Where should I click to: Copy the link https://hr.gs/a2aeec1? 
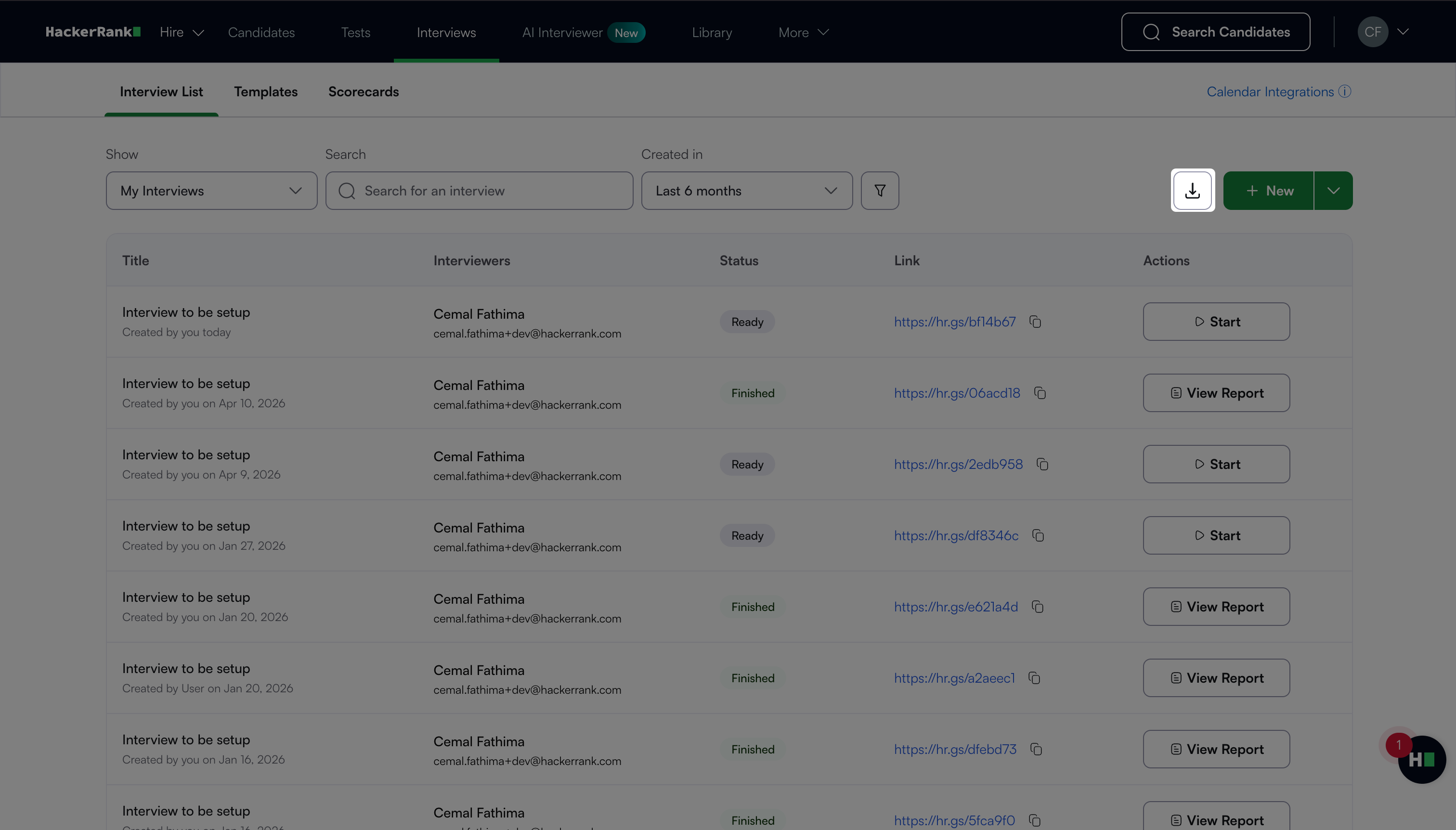tap(1035, 678)
